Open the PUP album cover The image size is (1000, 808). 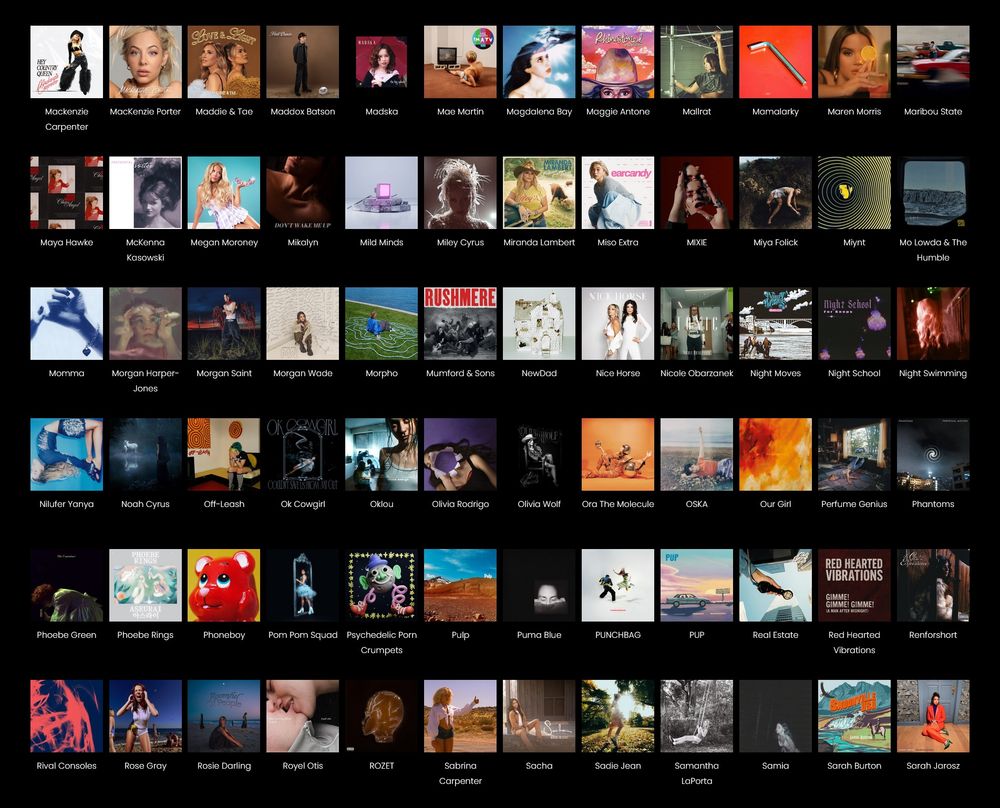coord(696,585)
